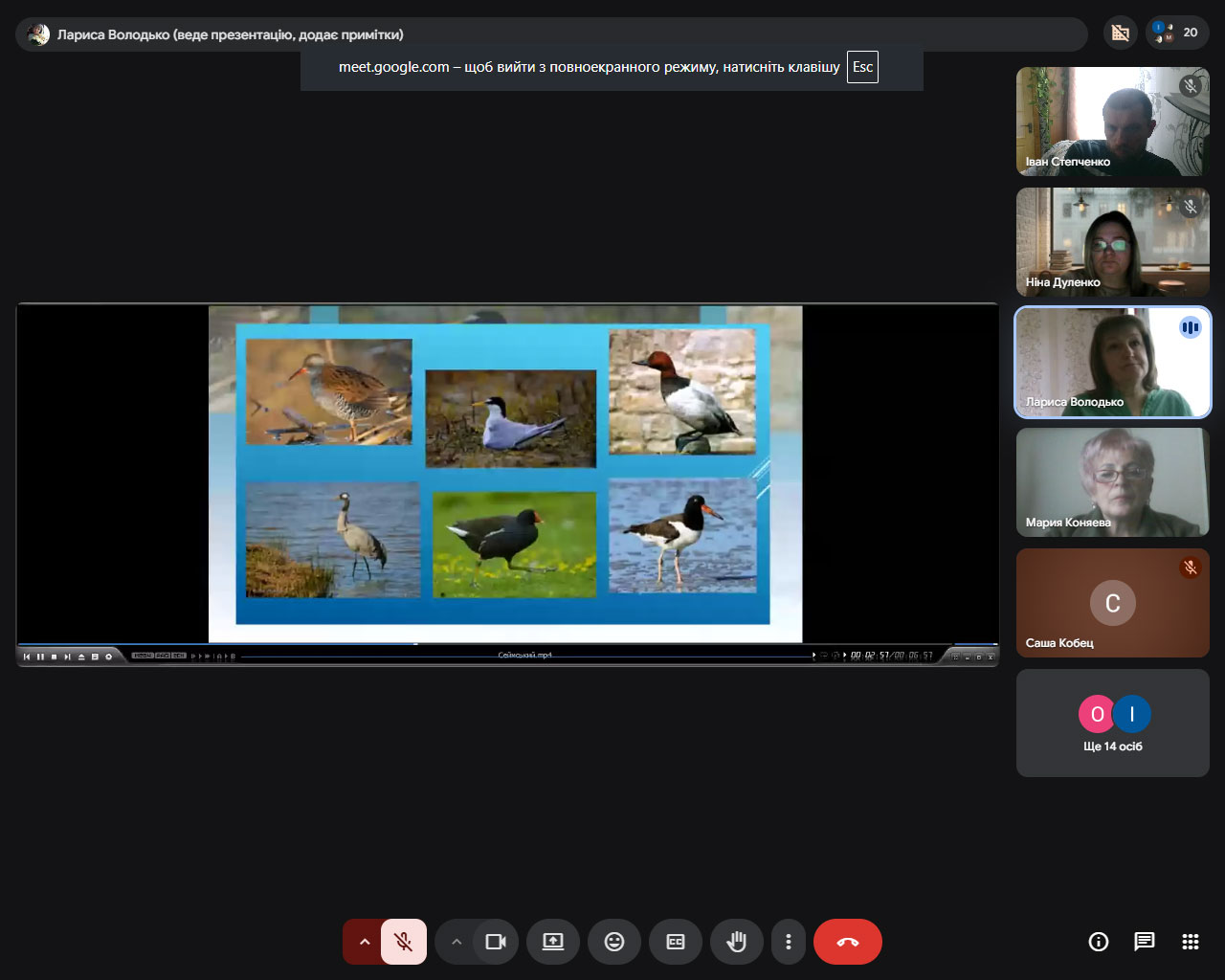Raise your hand in the meeting

point(736,942)
